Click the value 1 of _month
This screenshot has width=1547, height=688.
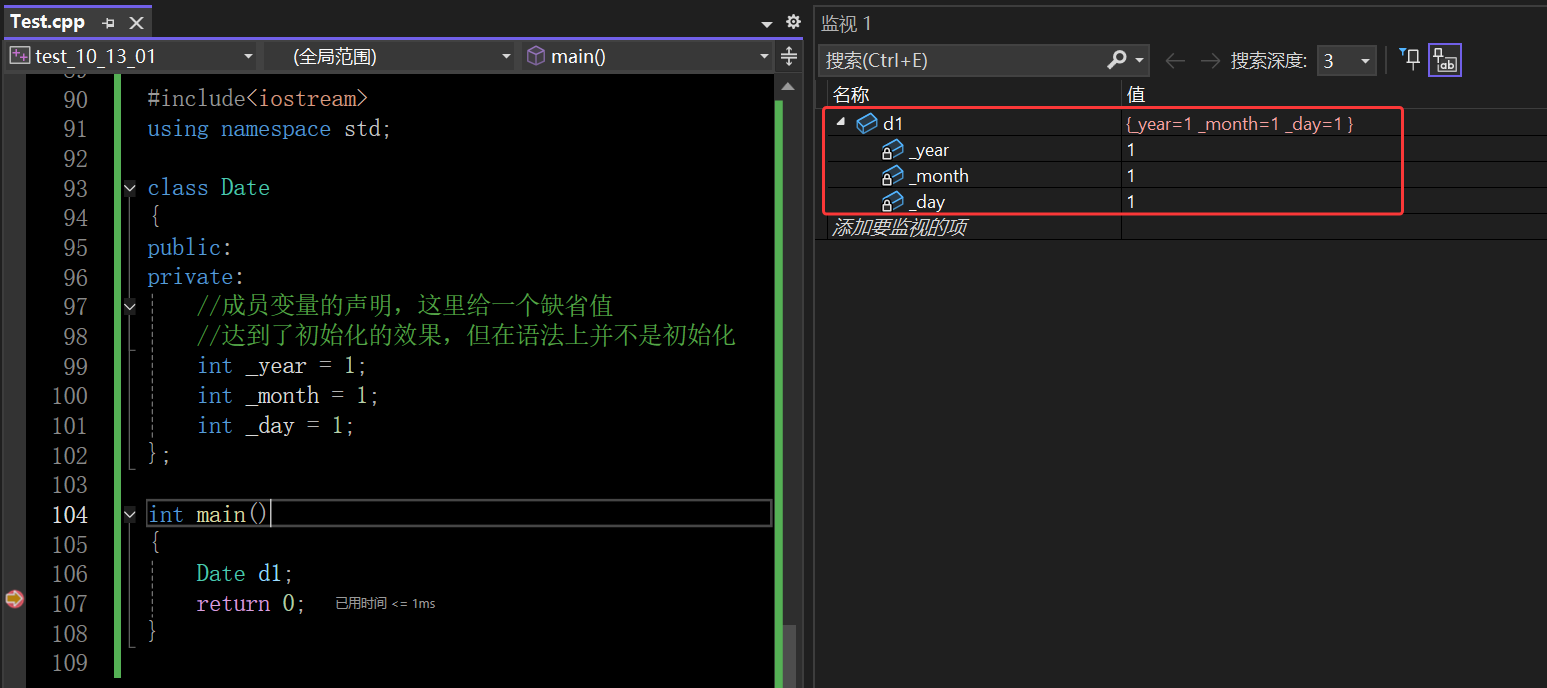click(x=1131, y=176)
